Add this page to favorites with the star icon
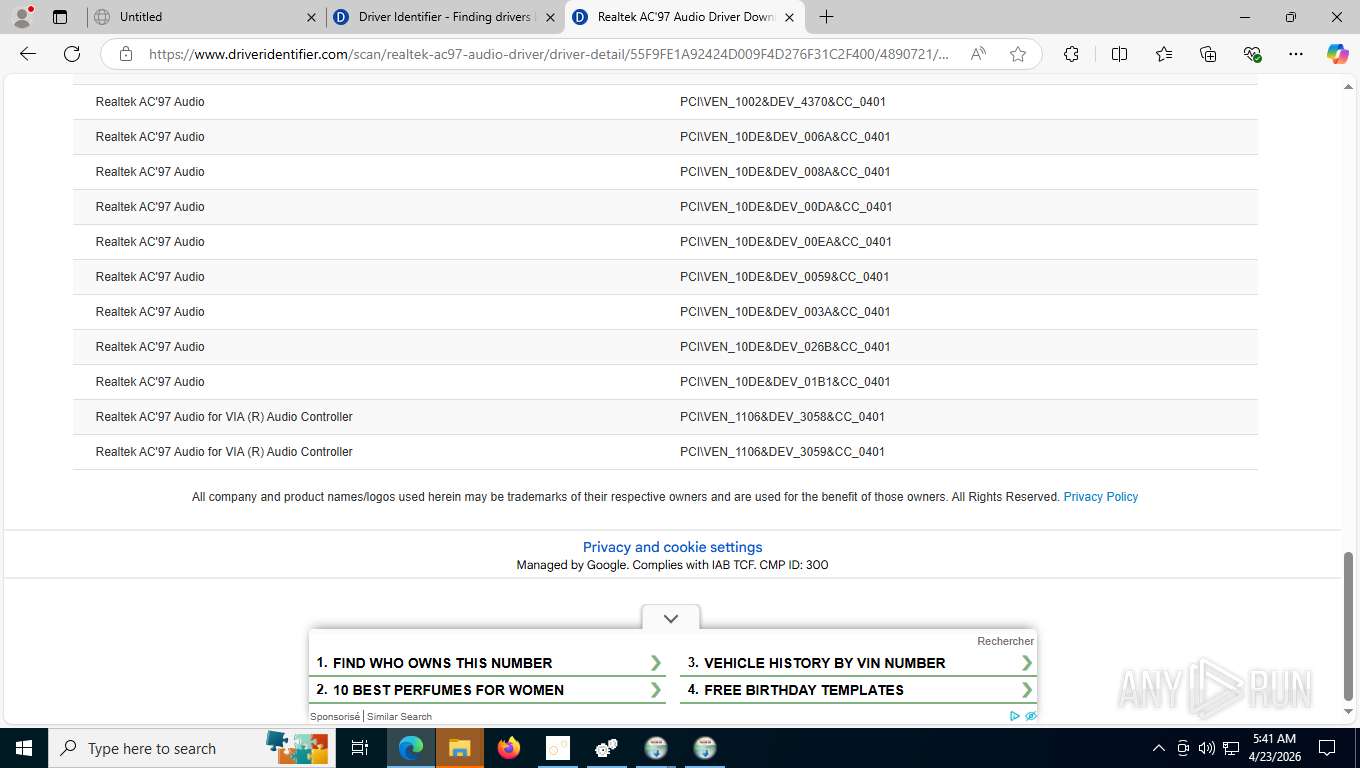Image resolution: width=1360 pixels, height=768 pixels. pos(1018,54)
